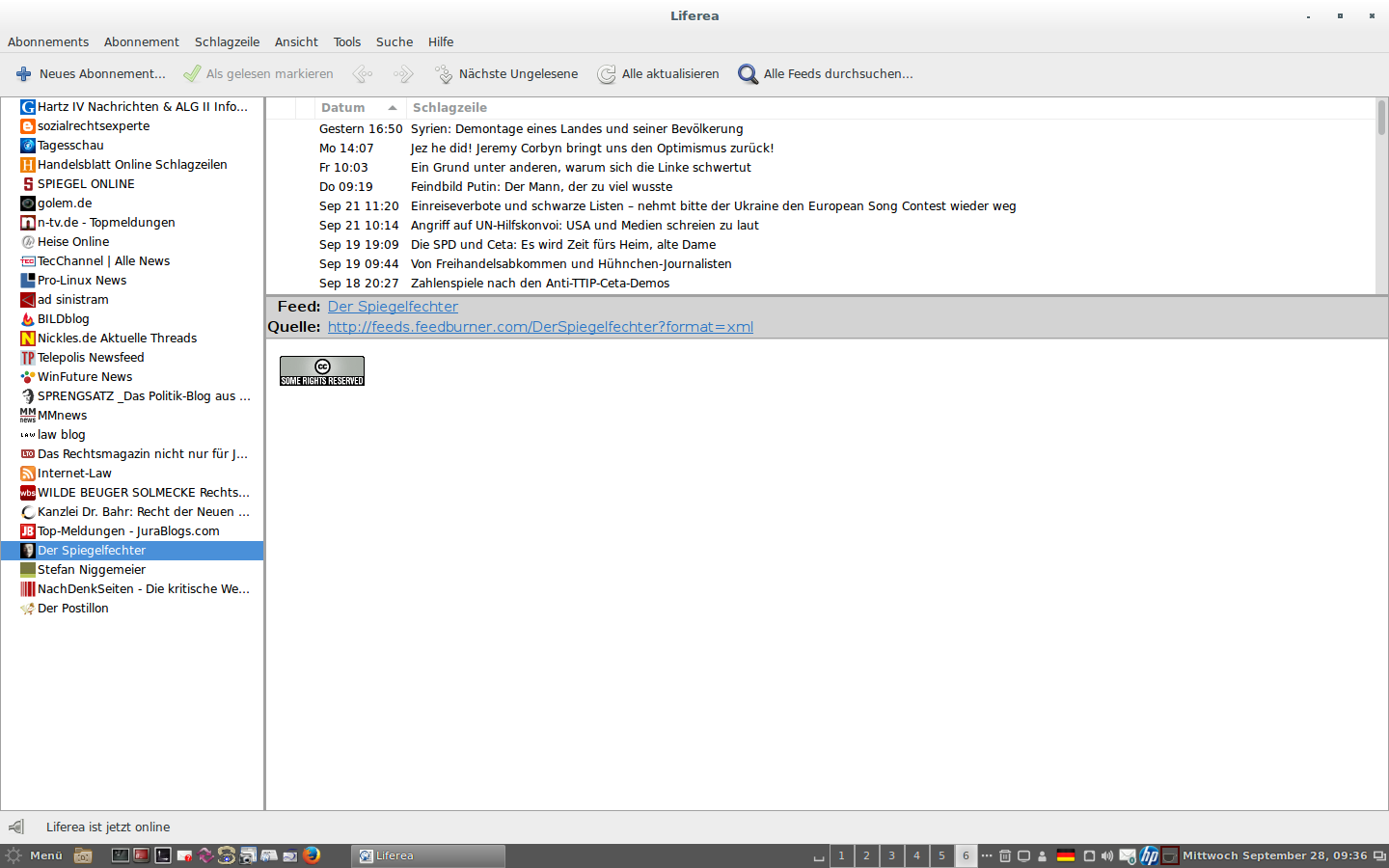Click Als gelesen markieren checkmark button

[x=259, y=74]
